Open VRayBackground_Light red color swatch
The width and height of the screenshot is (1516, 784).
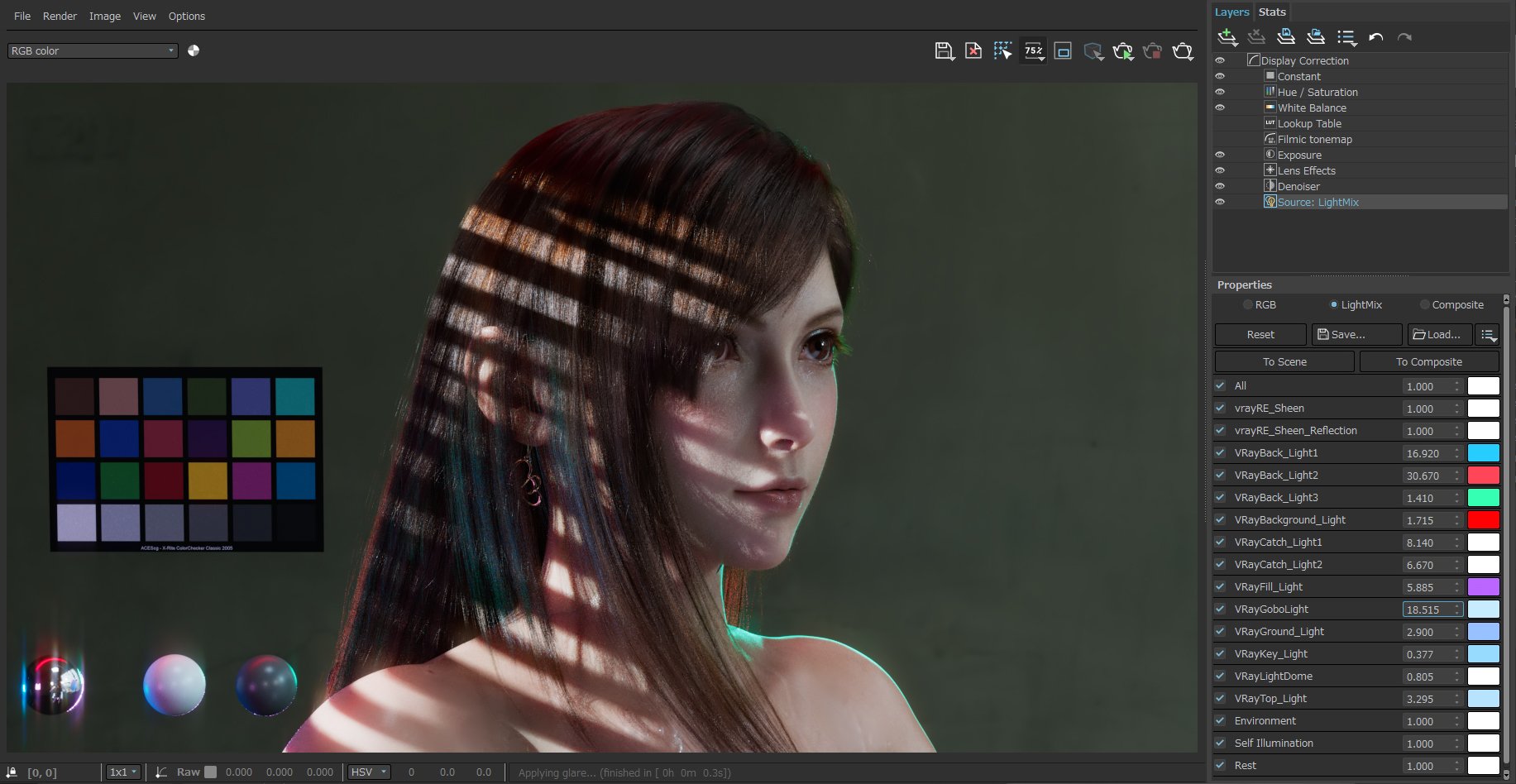(1484, 520)
